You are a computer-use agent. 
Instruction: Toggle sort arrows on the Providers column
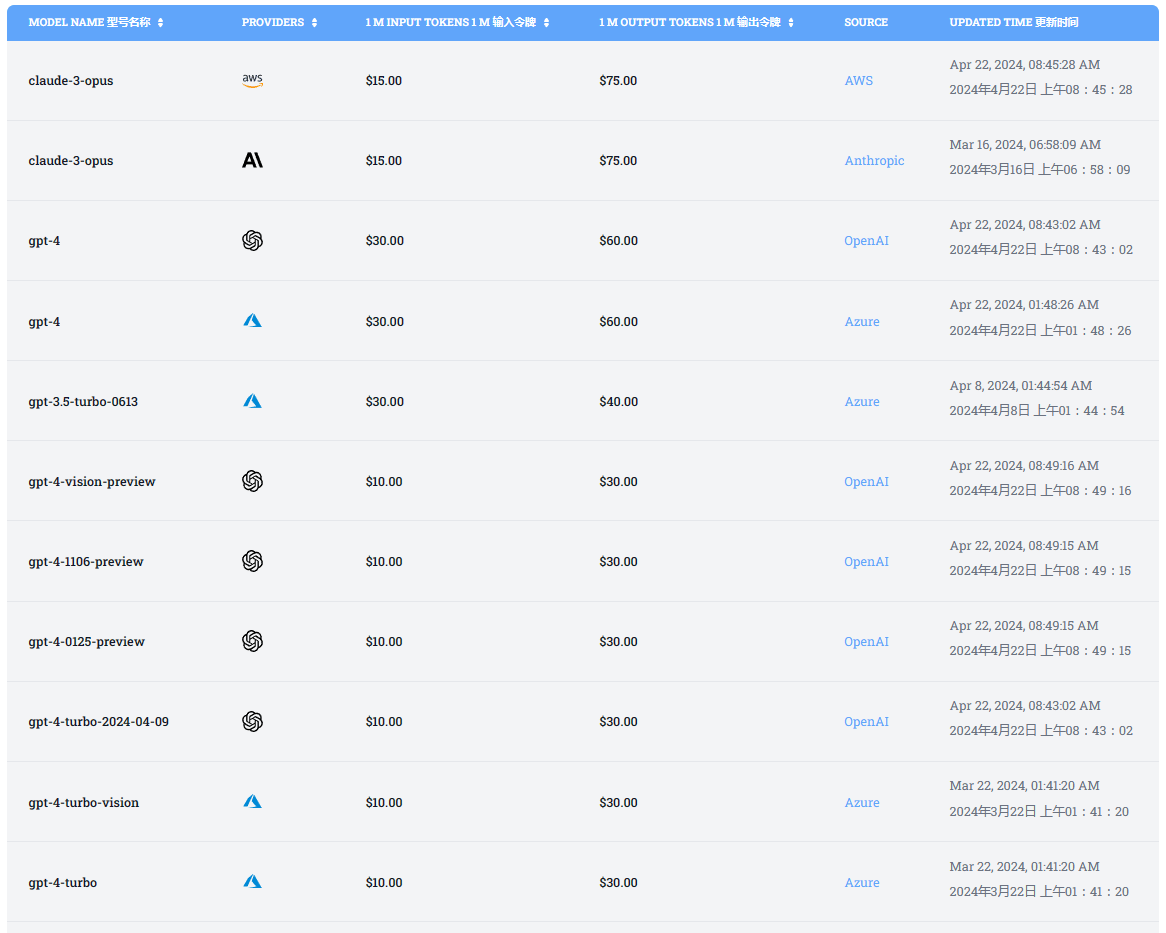point(314,22)
